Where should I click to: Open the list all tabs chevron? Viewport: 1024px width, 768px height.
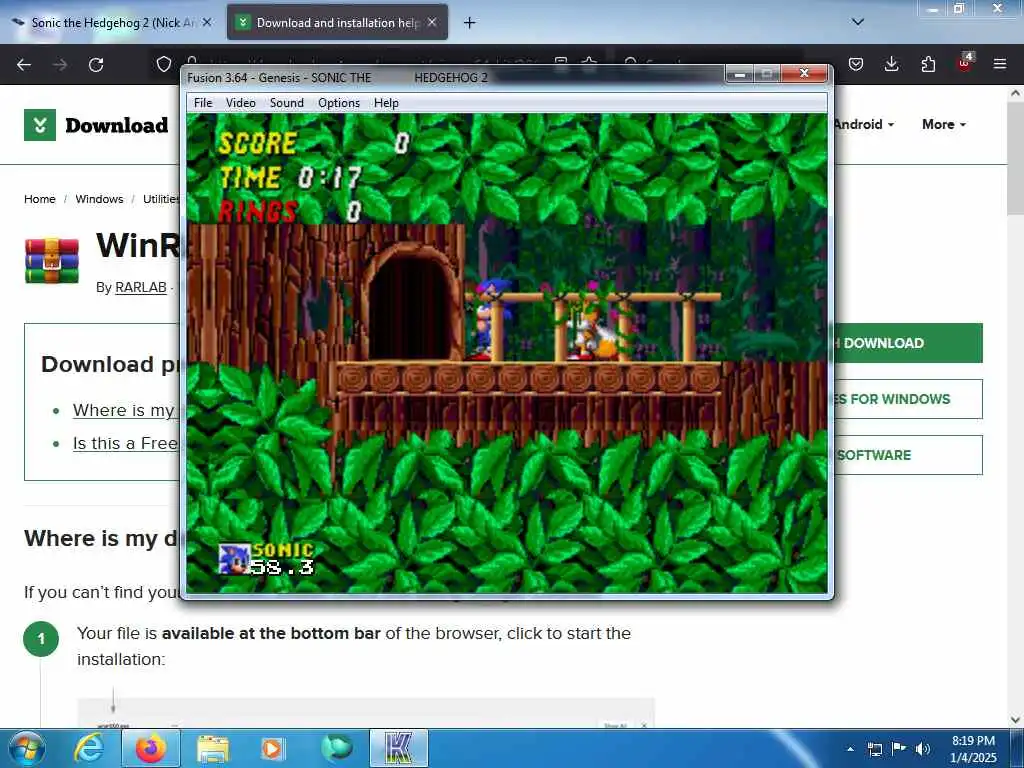(x=858, y=23)
